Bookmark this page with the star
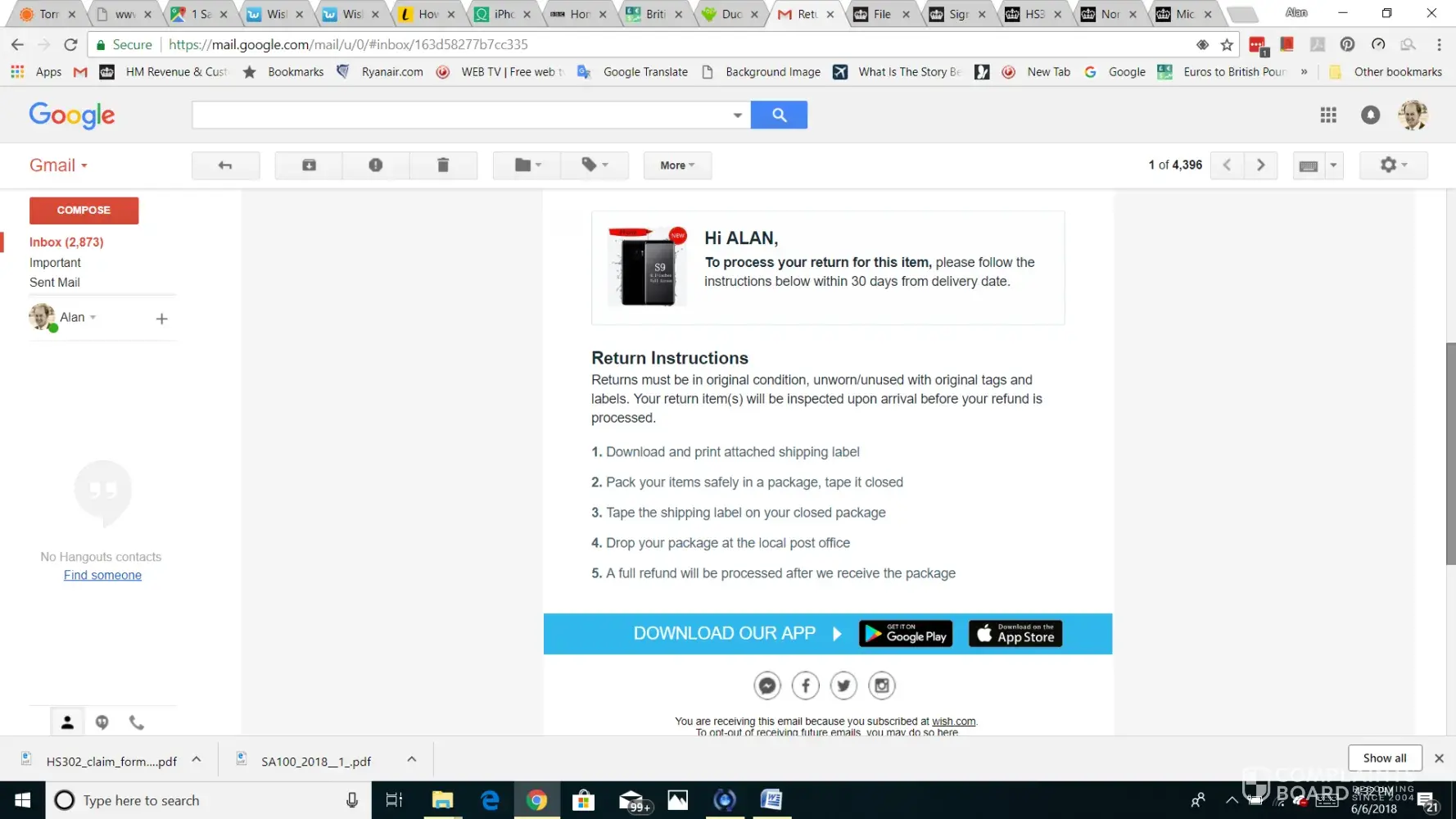1456x819 pixels. pos(1227,45)
